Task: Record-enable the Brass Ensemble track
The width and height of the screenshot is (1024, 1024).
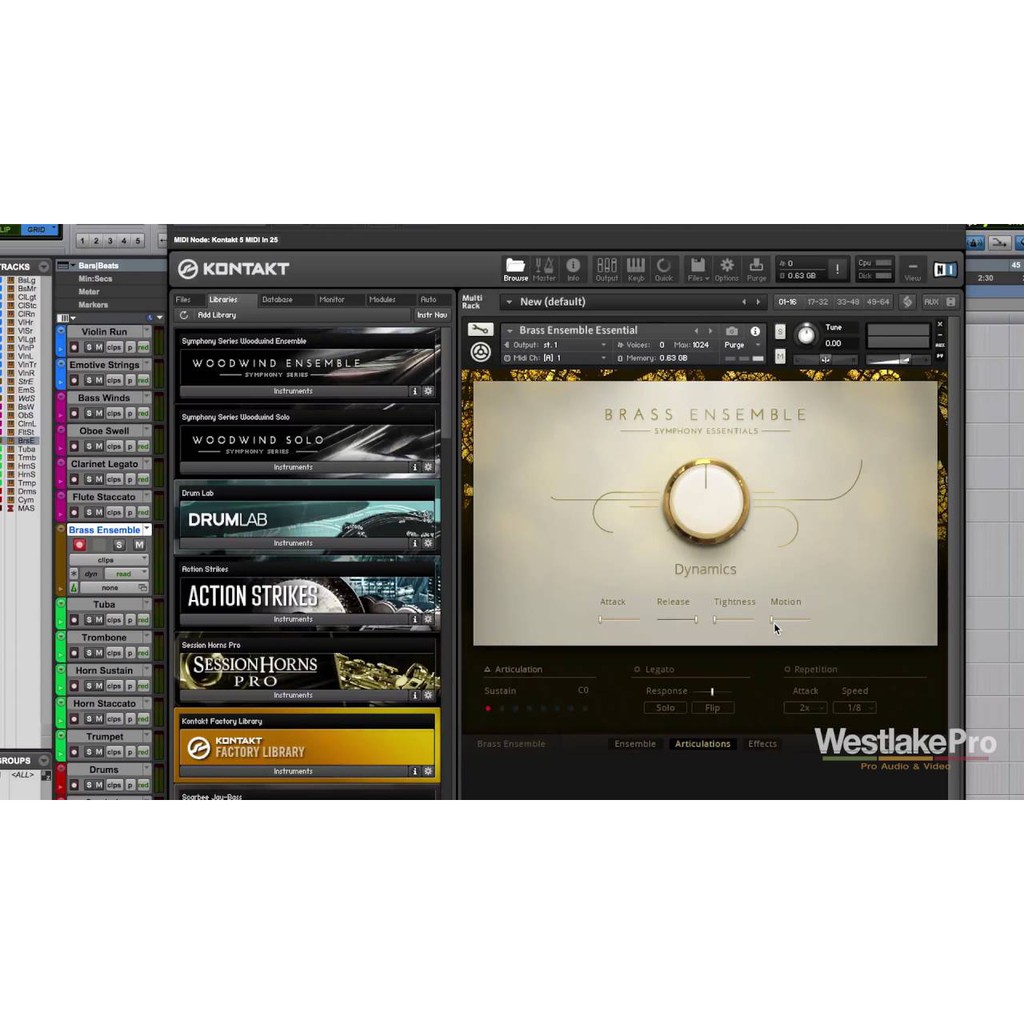Action: point(80,545)
